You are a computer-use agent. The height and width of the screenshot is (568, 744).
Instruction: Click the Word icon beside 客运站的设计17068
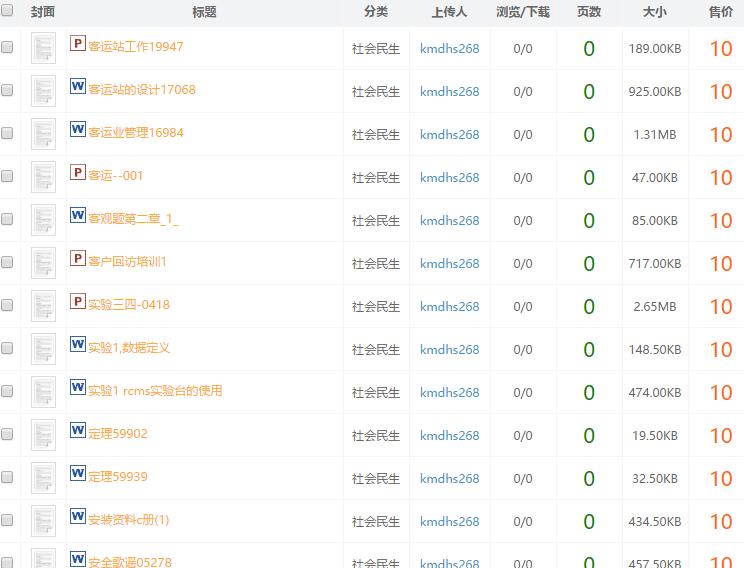click(x=77, y=87)
